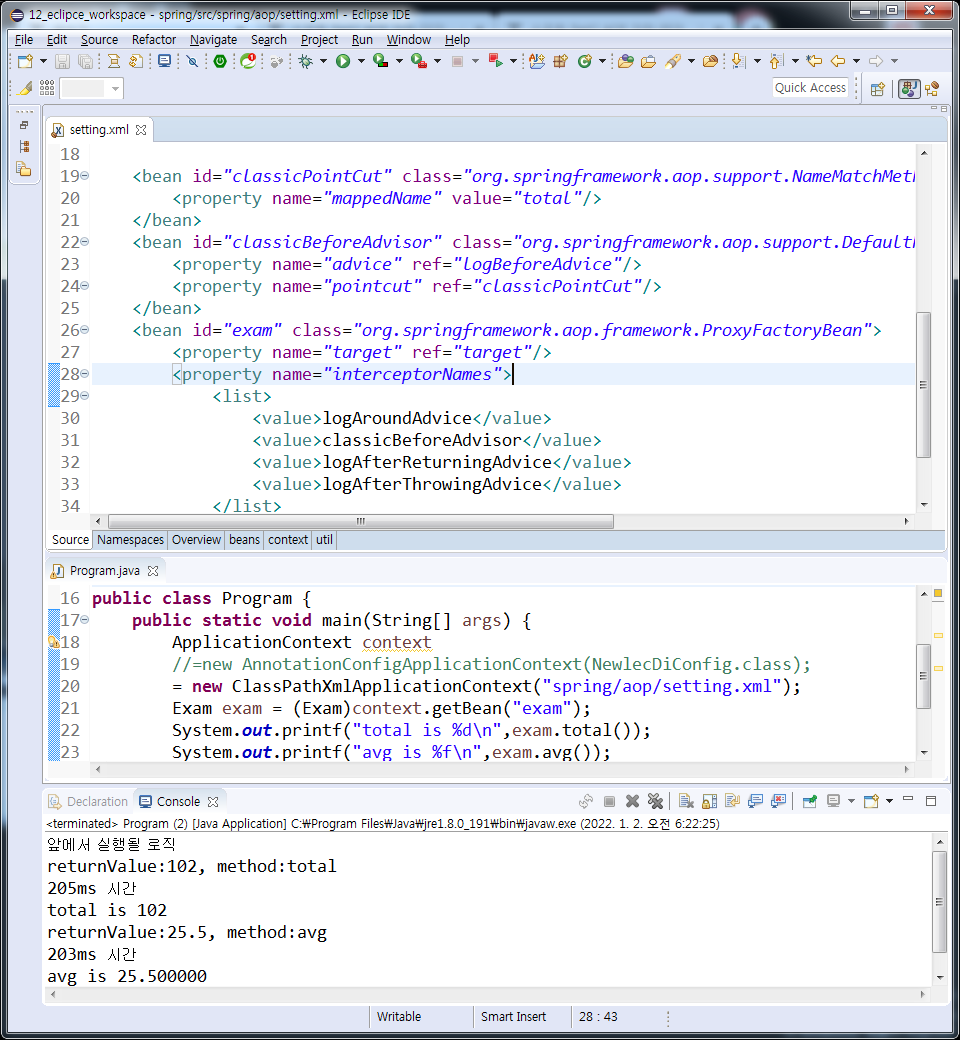The image size is (960, 1040).
Task: Close the setting.xml editor tab
Action: click(x=141, y=130)
